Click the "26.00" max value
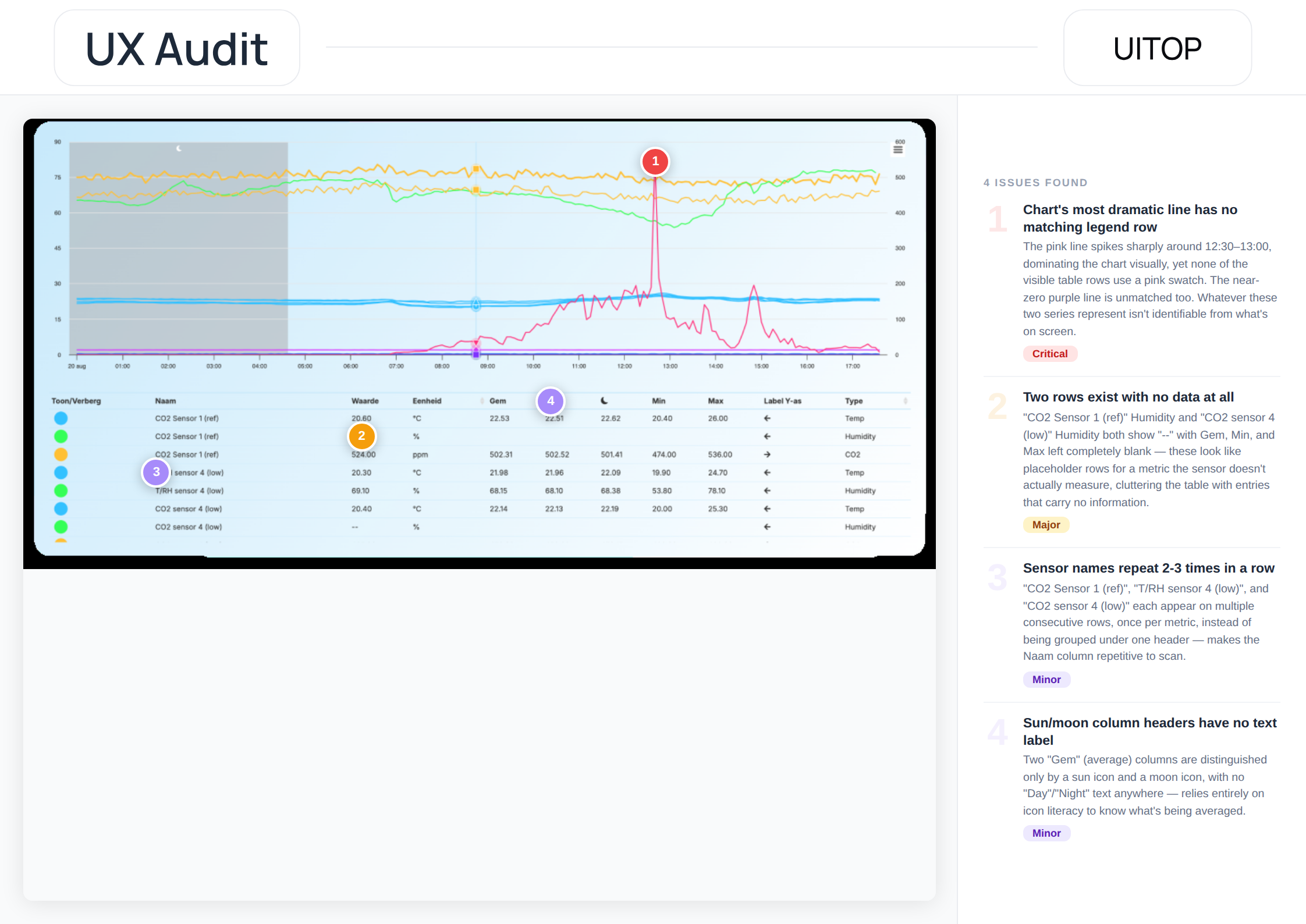The height and width of the screenshot is (924, 1306). (718, 418)
